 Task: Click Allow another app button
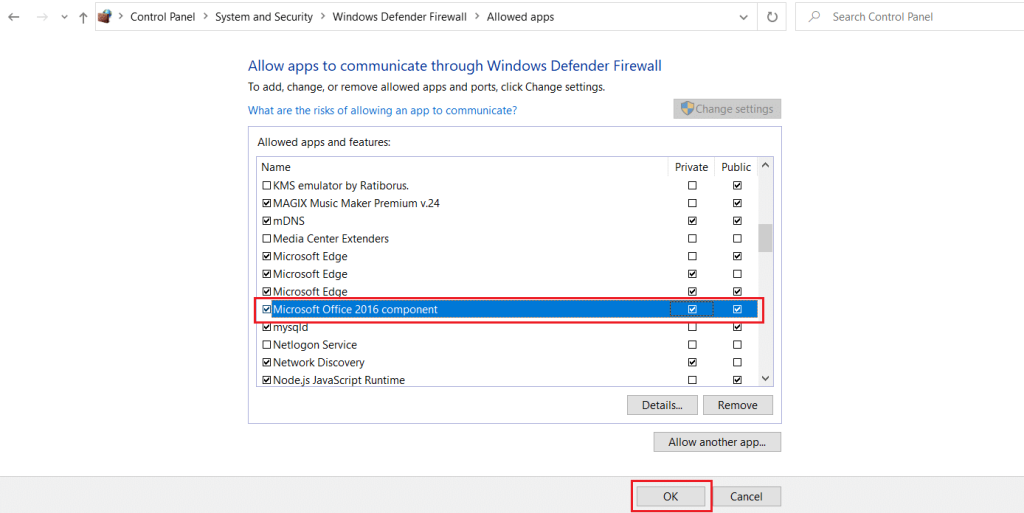point(717,442)
